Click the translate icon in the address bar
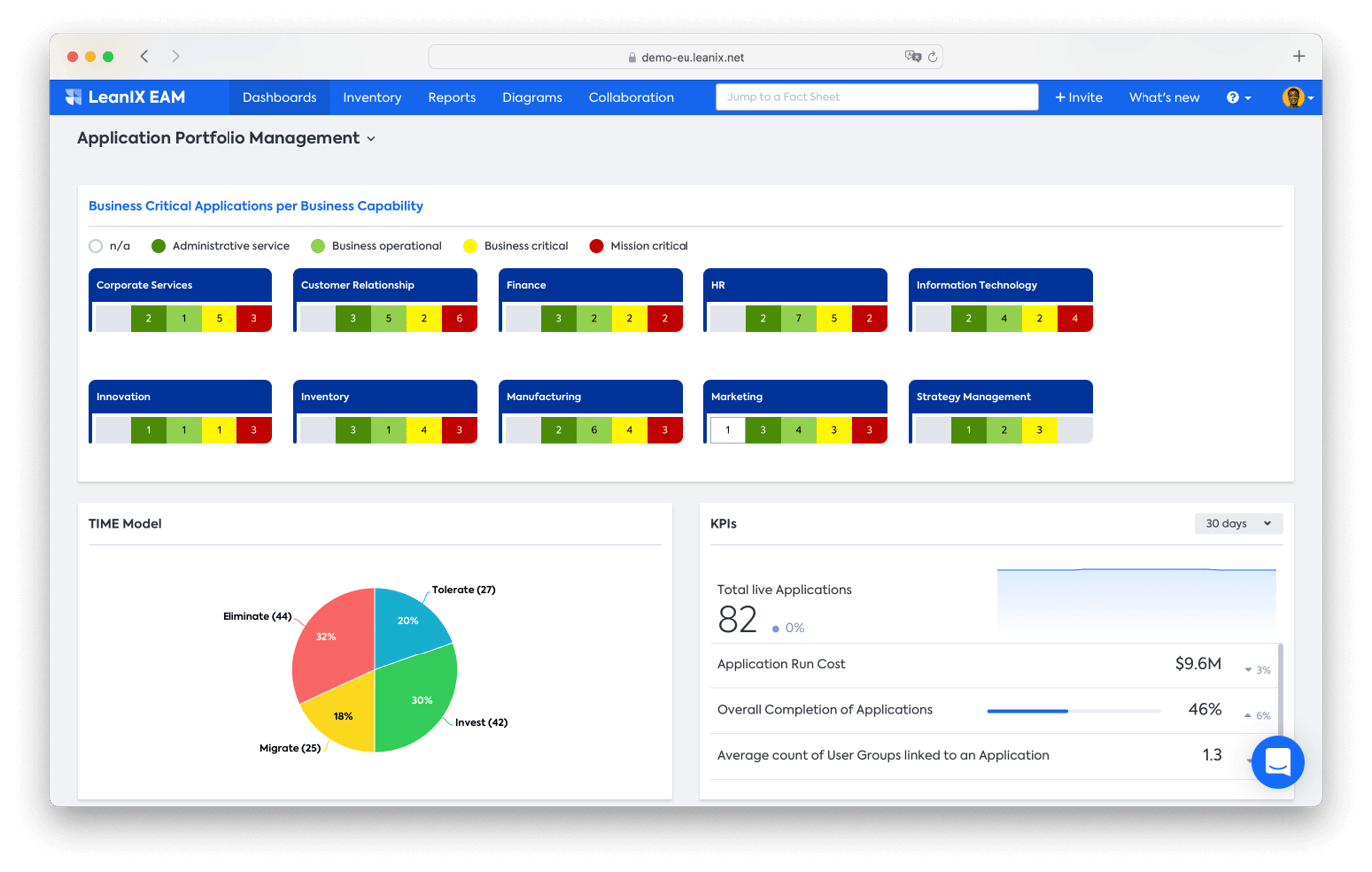1372x872 pixels. click(x=910, y=57)
